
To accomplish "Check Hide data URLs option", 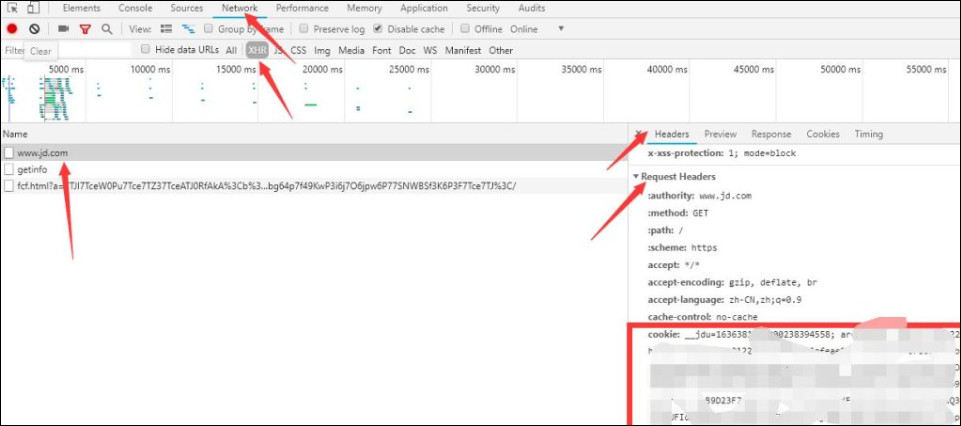I will 145,49.
